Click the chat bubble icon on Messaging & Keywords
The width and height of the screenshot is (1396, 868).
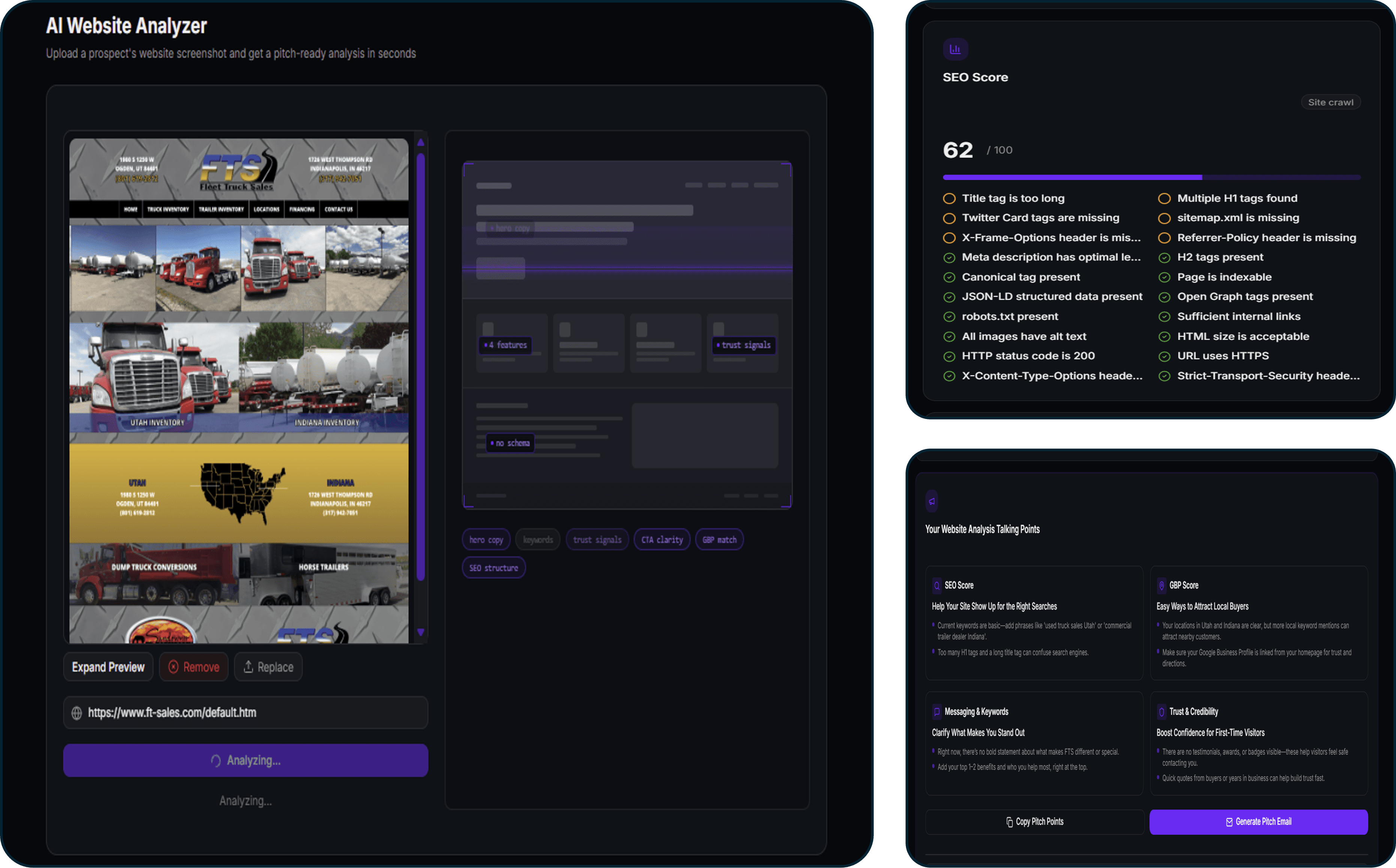938,711
